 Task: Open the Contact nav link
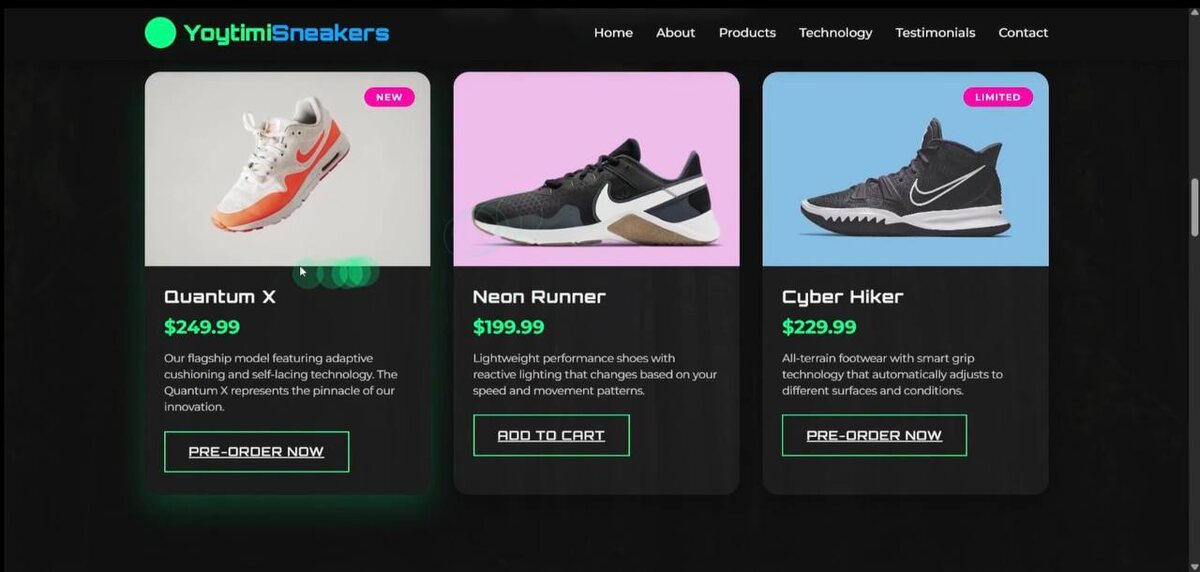pos(1023,33)
